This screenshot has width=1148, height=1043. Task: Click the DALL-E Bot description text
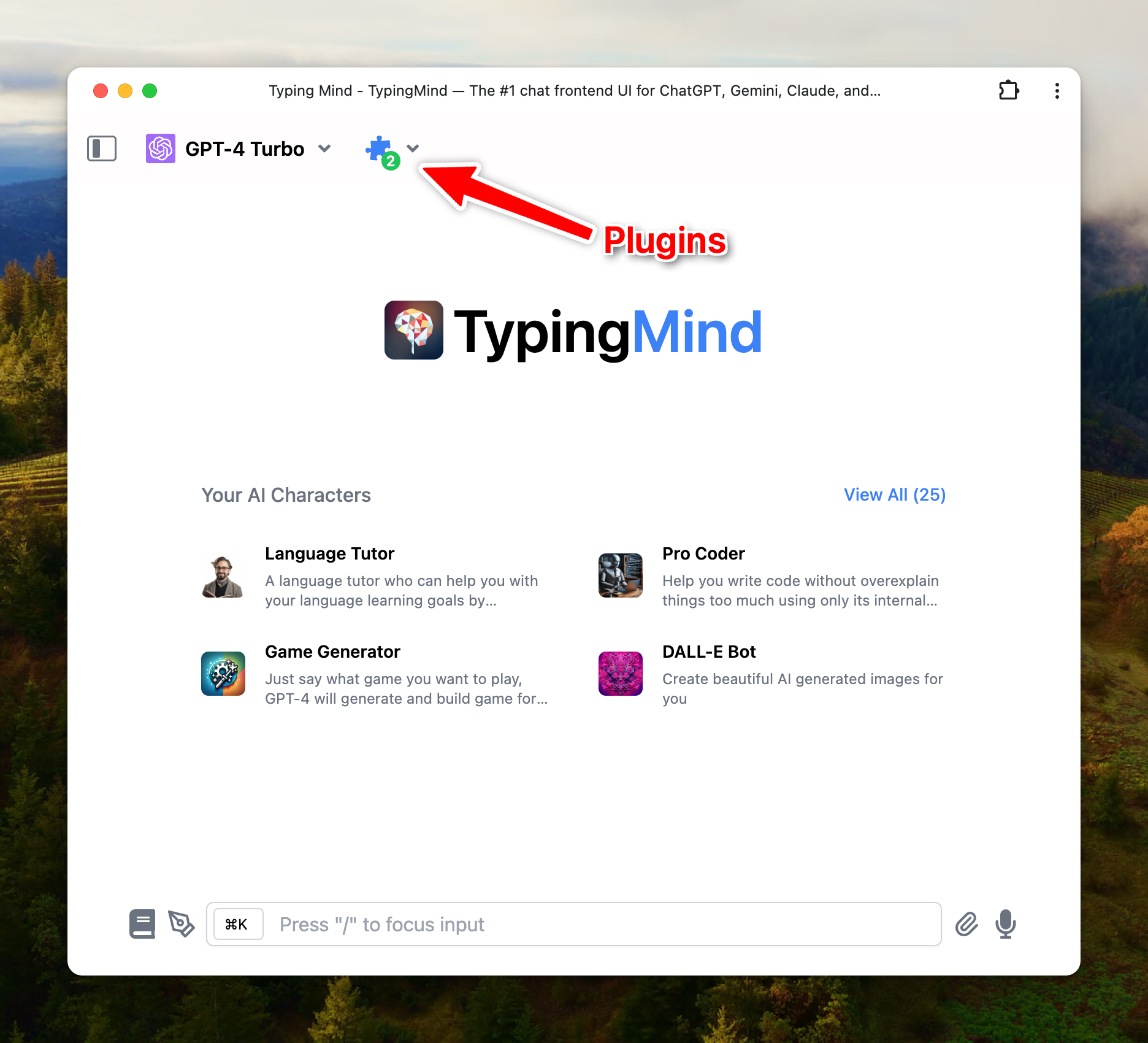coord(803,688)
